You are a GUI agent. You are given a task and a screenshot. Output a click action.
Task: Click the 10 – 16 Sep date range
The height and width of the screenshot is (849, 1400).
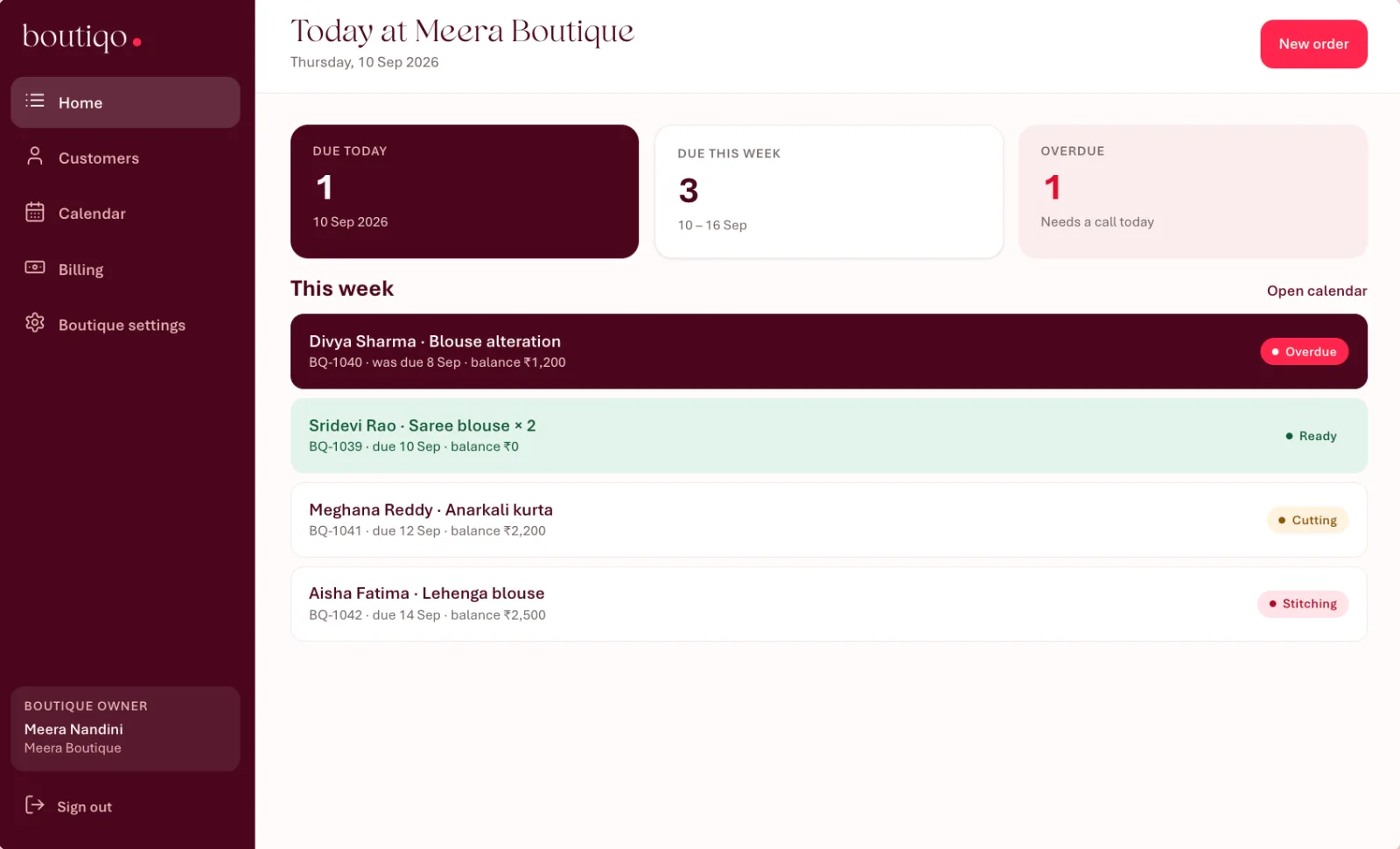(x=712, y=225)
